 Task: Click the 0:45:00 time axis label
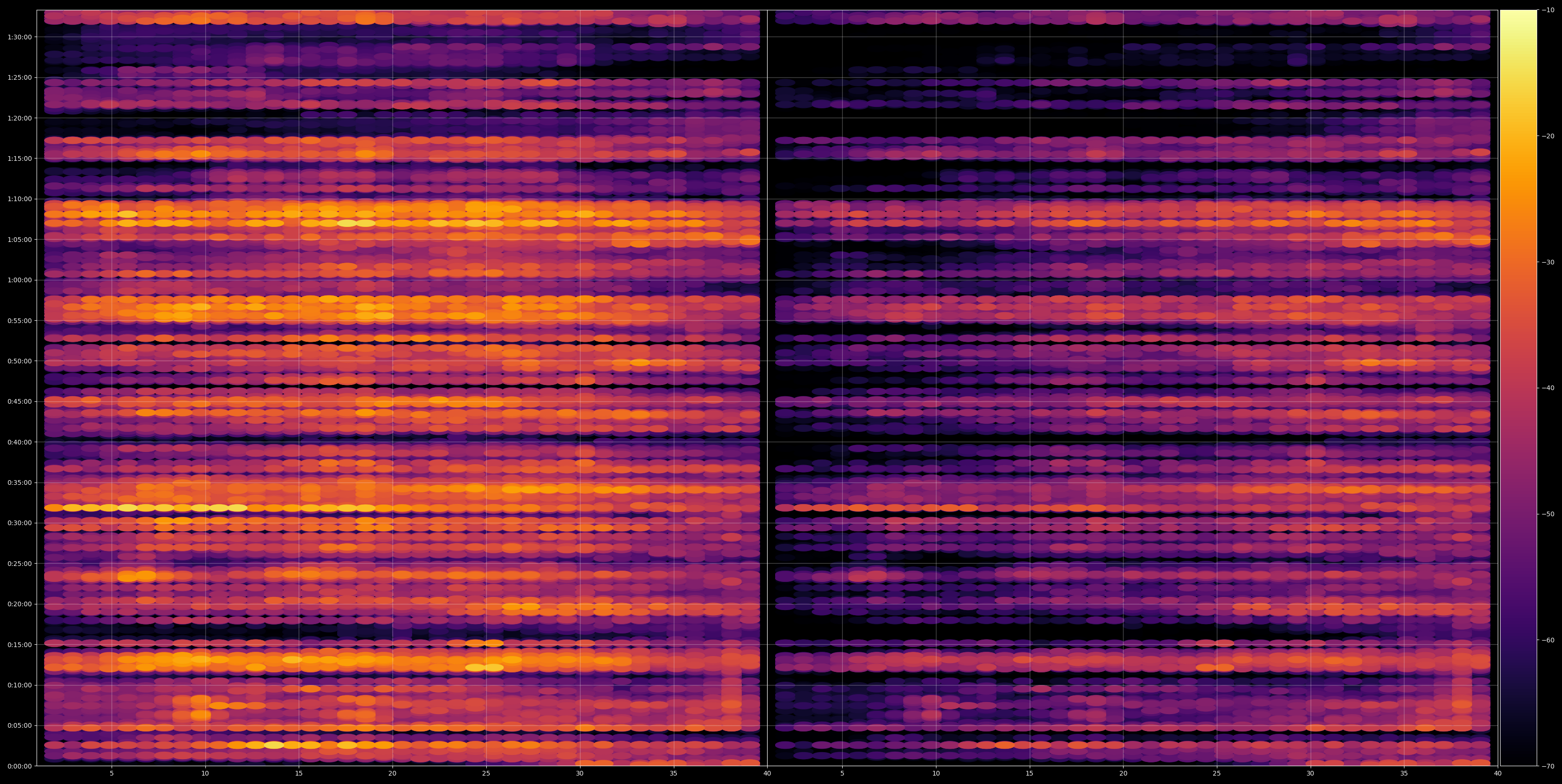click(x=19, y=401)
